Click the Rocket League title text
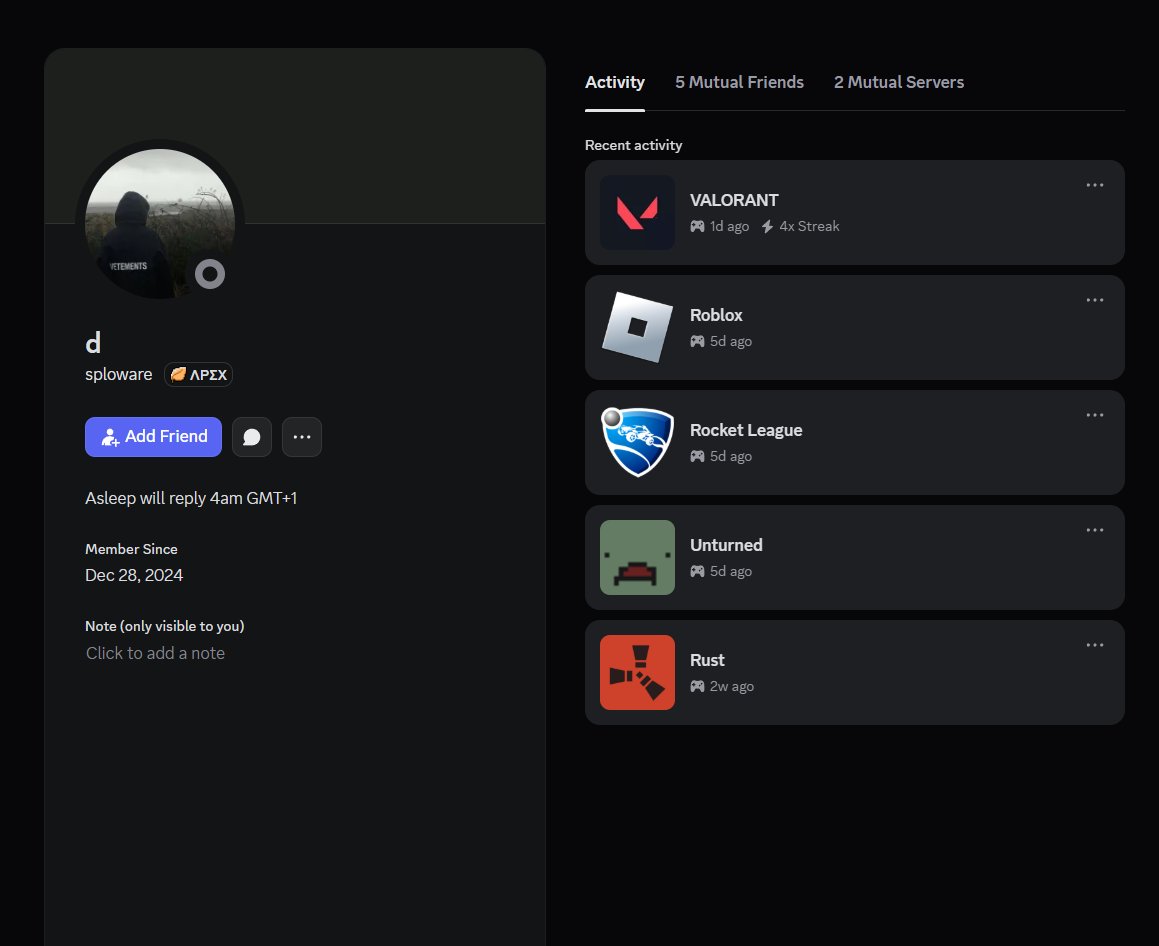Image resolution: width=1159 pixels, height=946 pixels. pyautogui.click(x=746, y=430)
